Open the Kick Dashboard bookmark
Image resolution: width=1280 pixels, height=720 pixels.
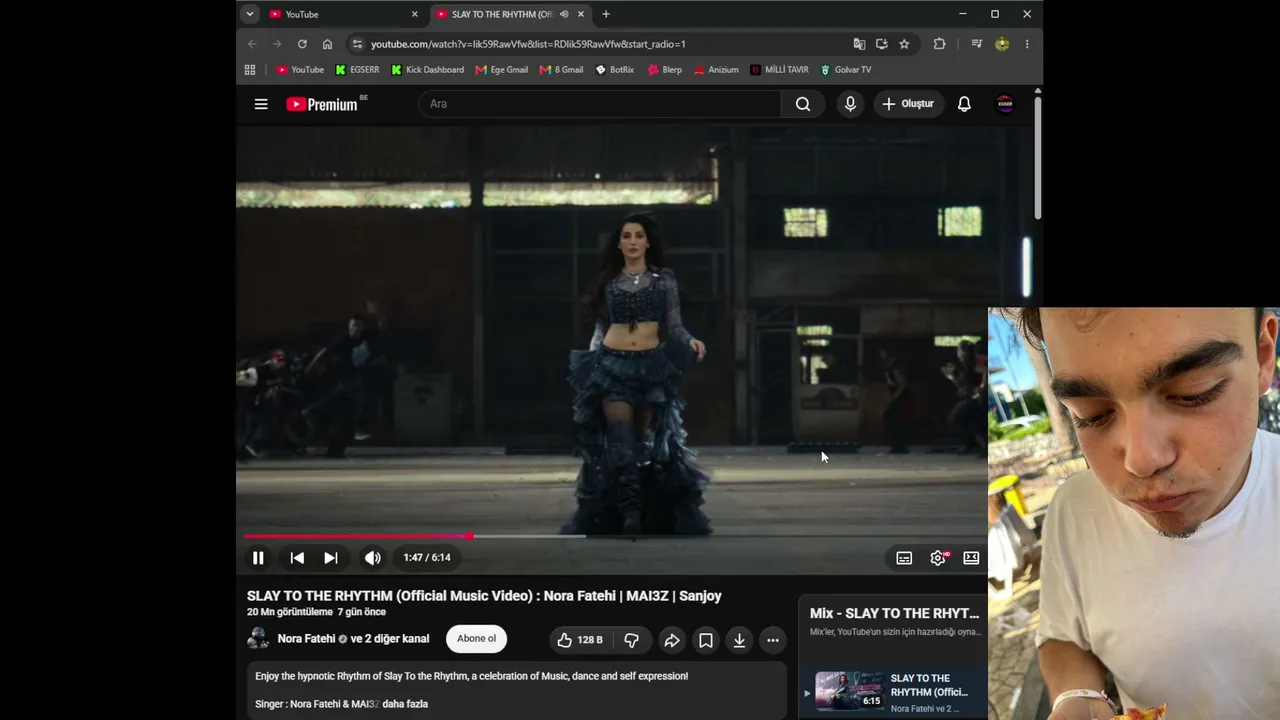tap(427, 70)
